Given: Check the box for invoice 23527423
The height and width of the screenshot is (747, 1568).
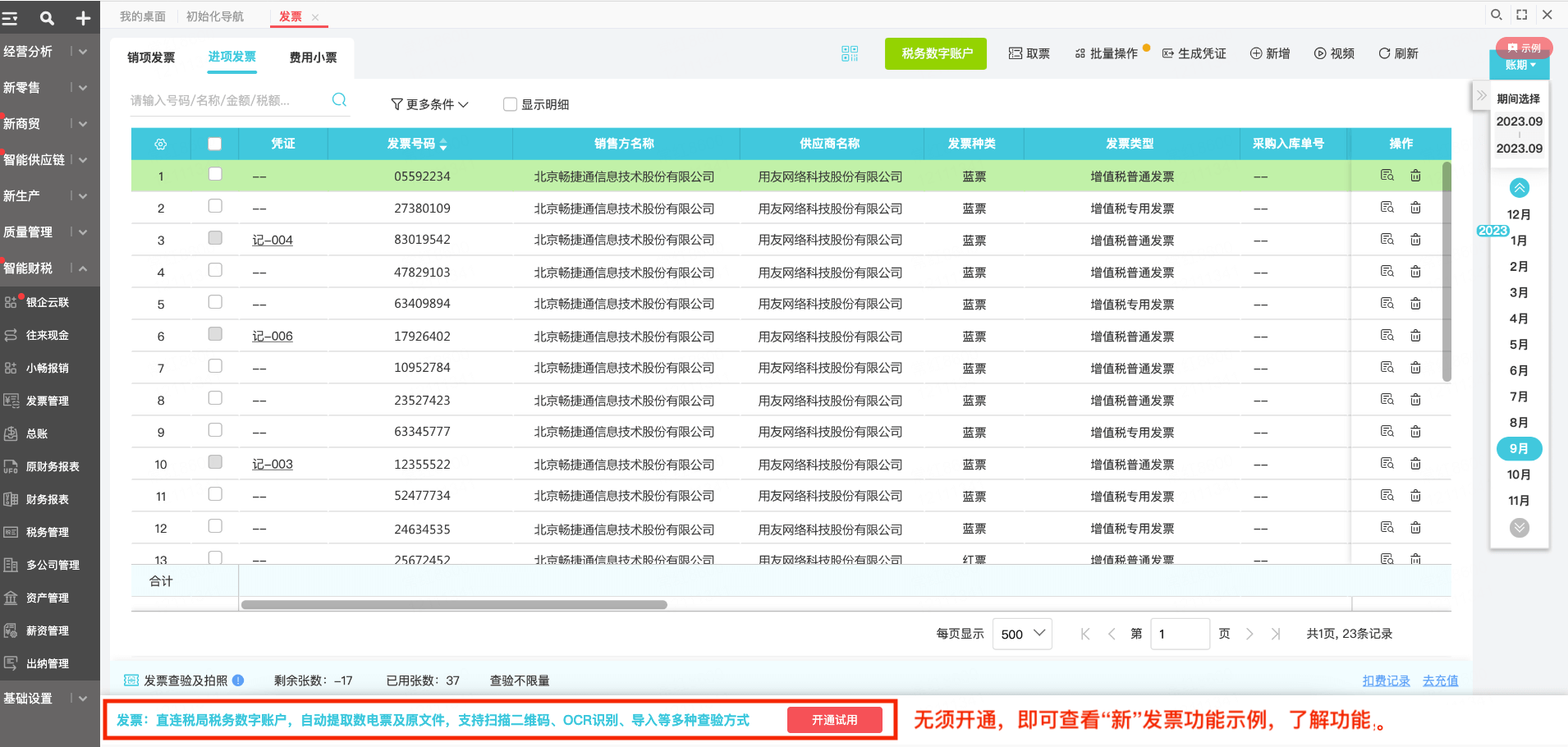Looking at the screenshot, I should click(x=215, y=398).
